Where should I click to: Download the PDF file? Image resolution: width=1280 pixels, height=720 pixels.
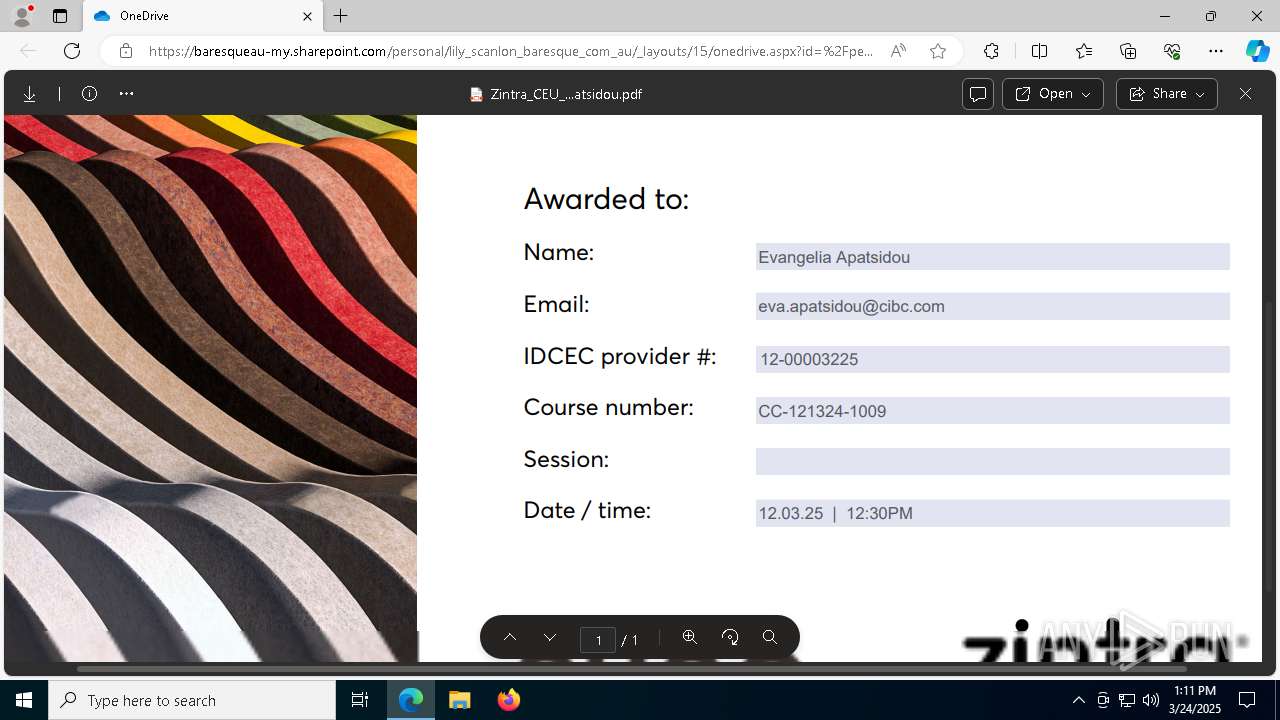click(30, 94)
